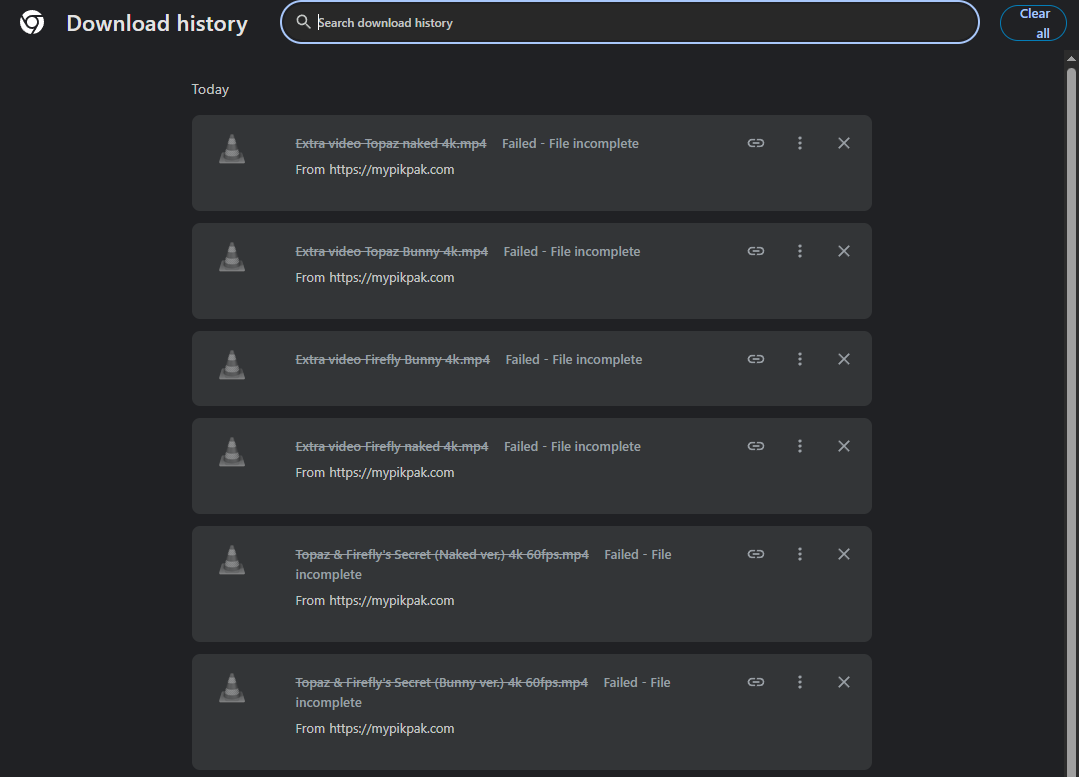Remove Extra video Topaz Bunny 4k.mp4 from list
This screenshot has width=1079, height=777.
click(x=843, y=251)
